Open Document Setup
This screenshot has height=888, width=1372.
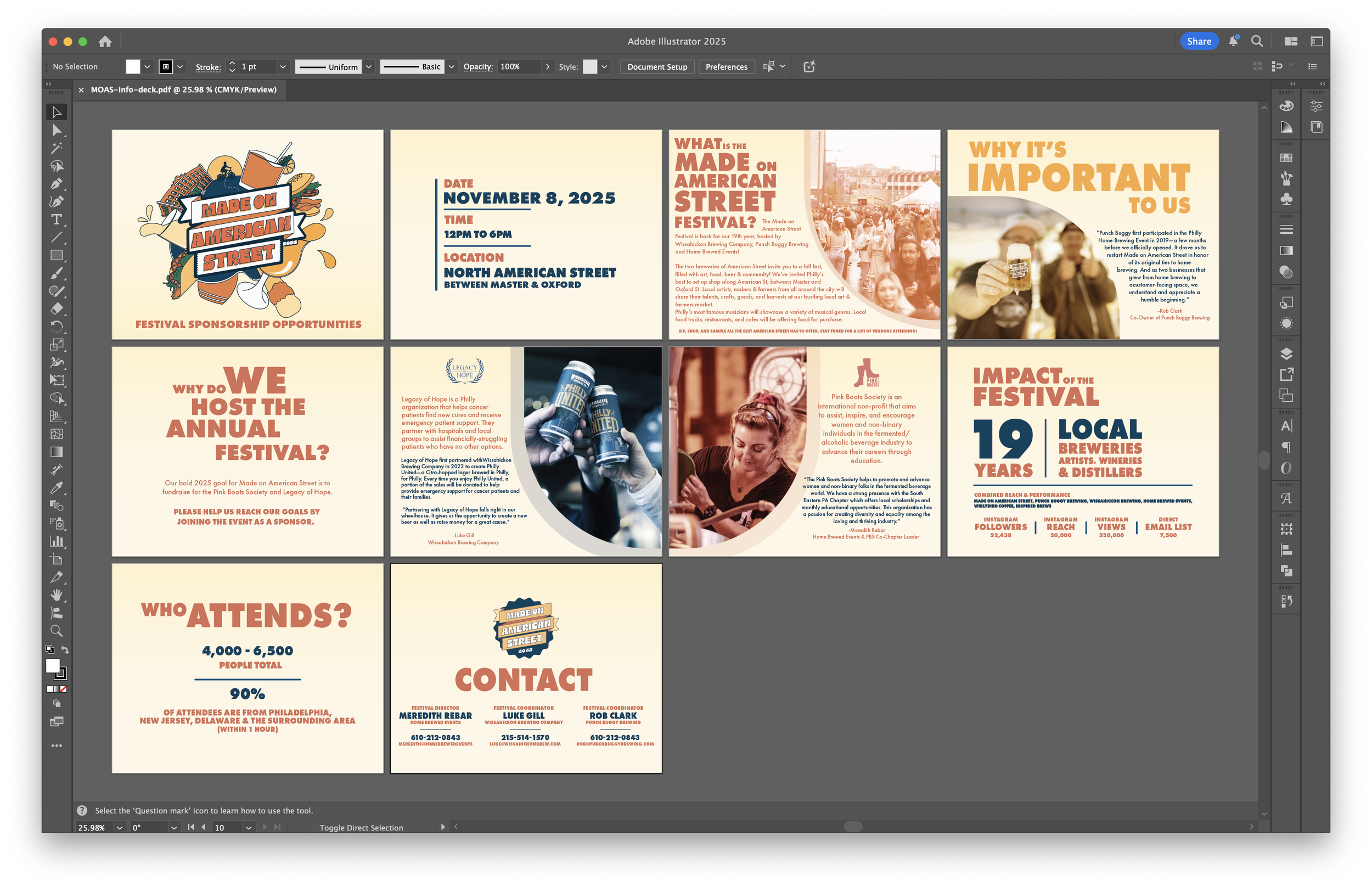coord(657,67)
